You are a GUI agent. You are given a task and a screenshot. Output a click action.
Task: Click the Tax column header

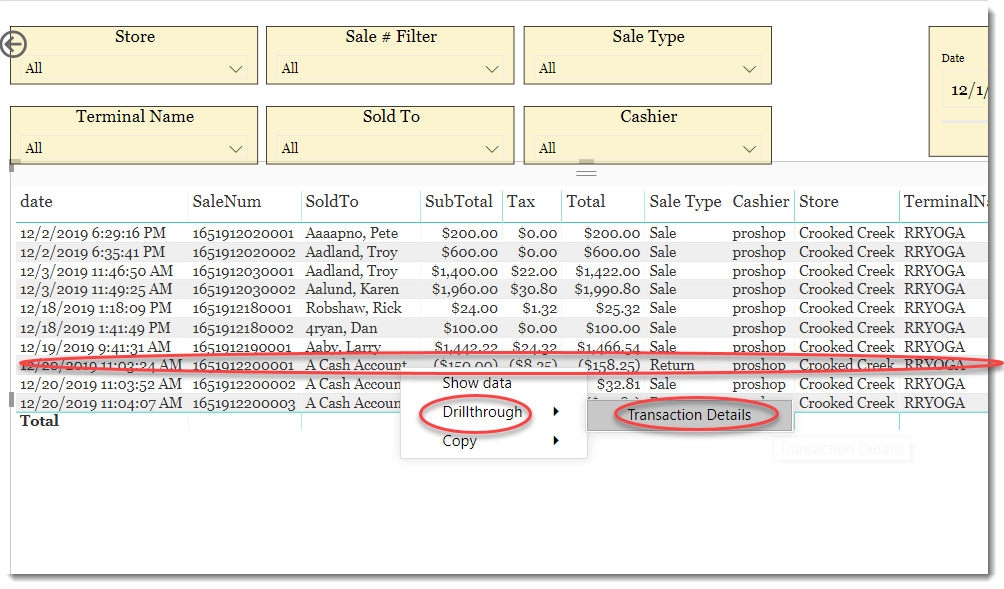520,201
